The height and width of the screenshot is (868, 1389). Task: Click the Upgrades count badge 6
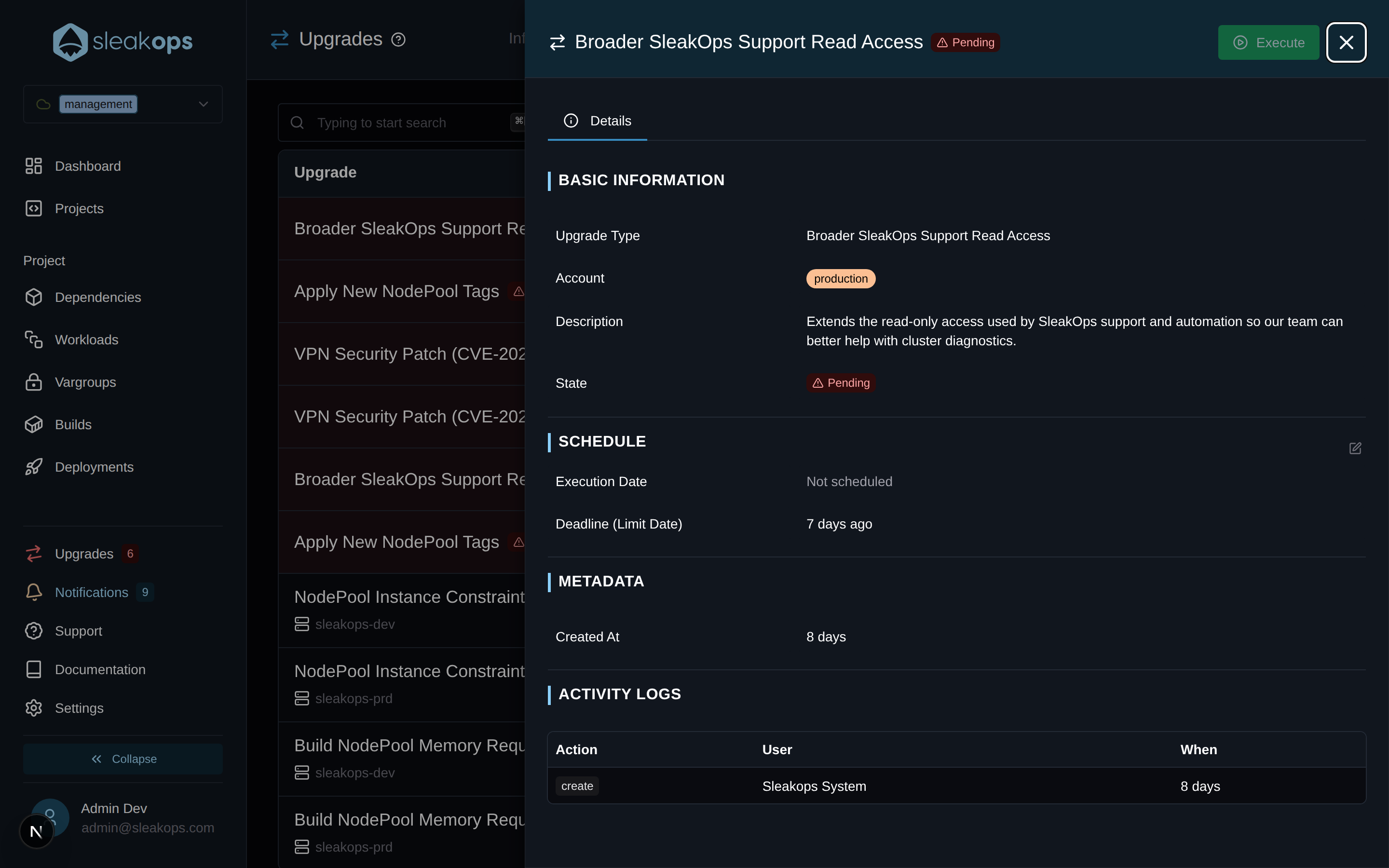click(130, 554)
